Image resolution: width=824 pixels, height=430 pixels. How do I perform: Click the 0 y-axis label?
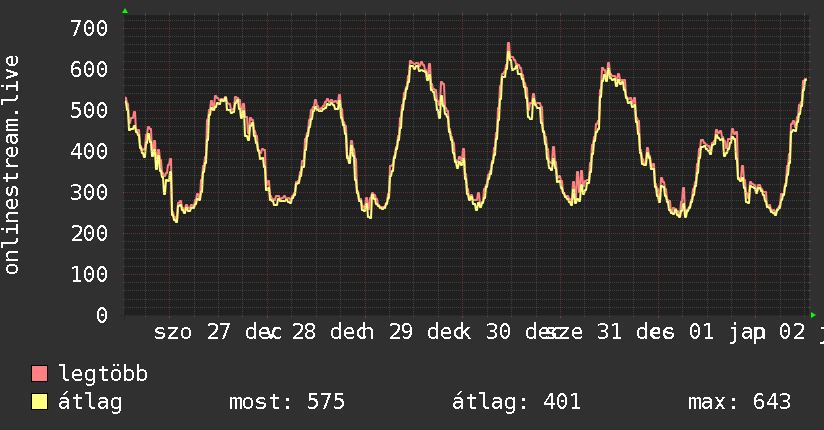[102, 315]
